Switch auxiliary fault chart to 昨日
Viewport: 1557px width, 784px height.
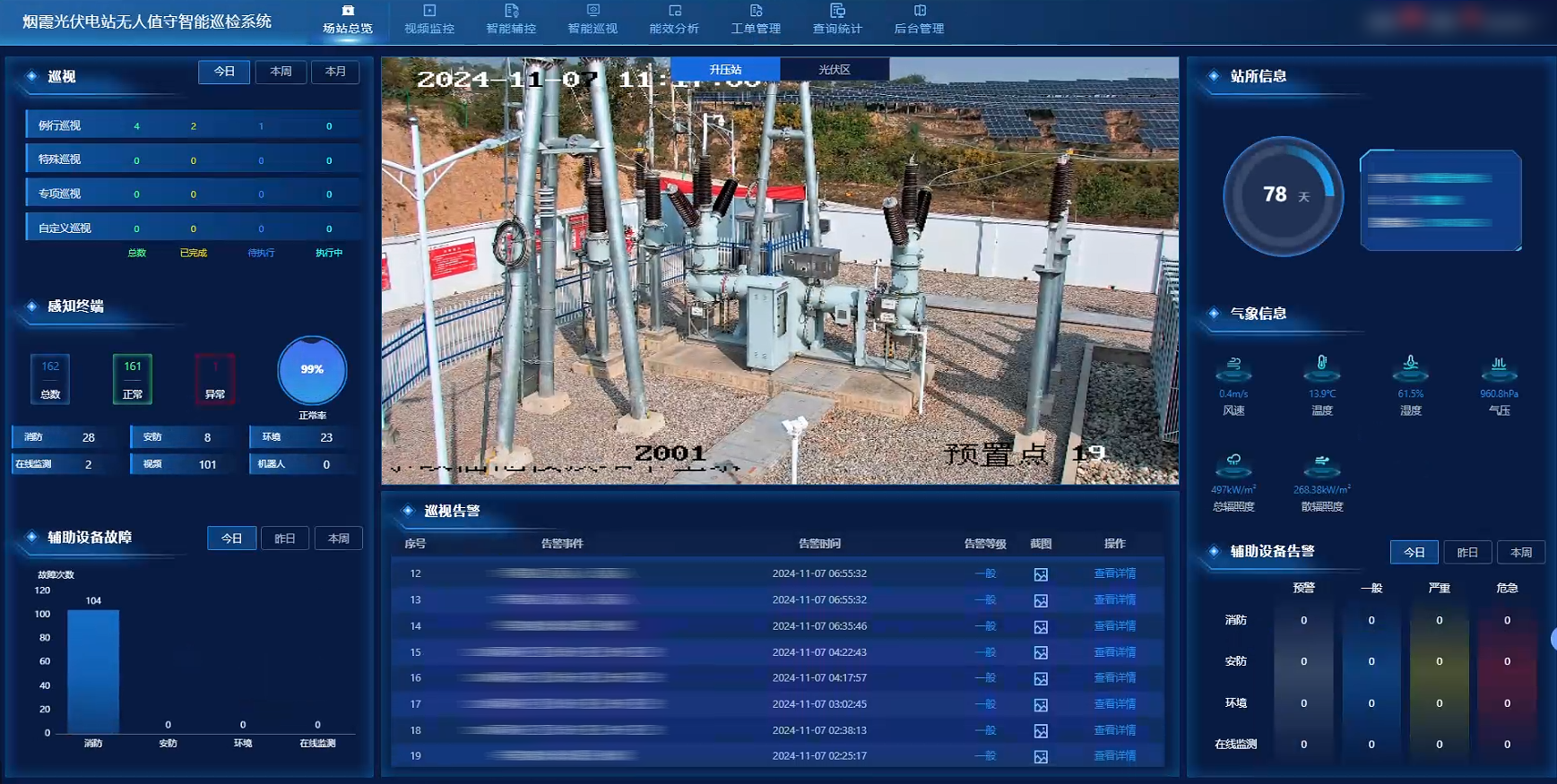tap(285, 538)
